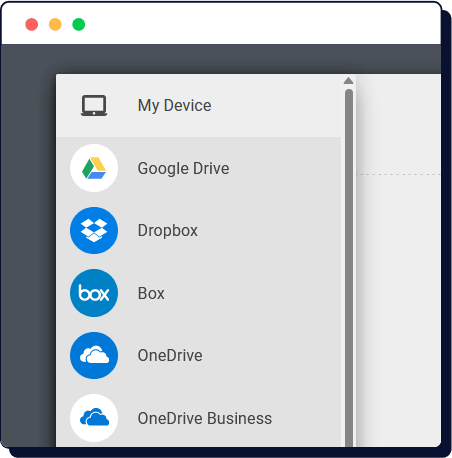Choose Google Drive as file source
The width and height of the screenshot is (452, 458).
pos(183,168)
